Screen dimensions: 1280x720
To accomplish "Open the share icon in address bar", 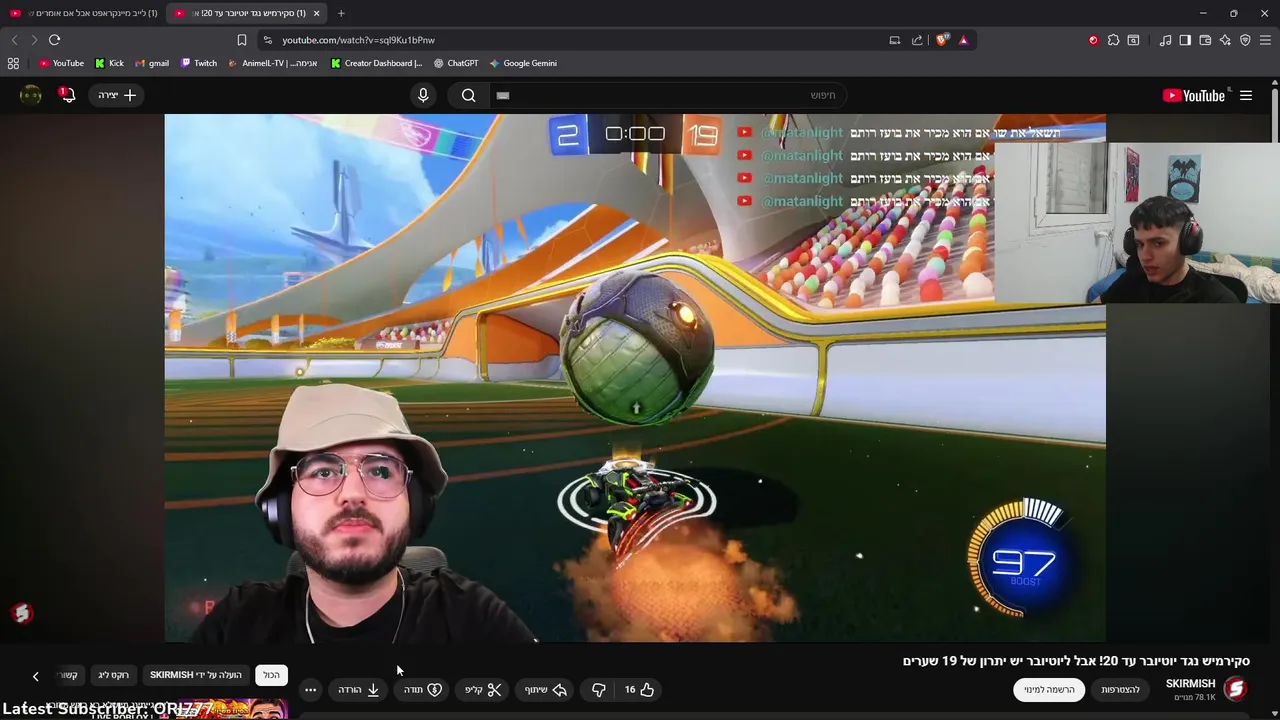I will 917,40.
